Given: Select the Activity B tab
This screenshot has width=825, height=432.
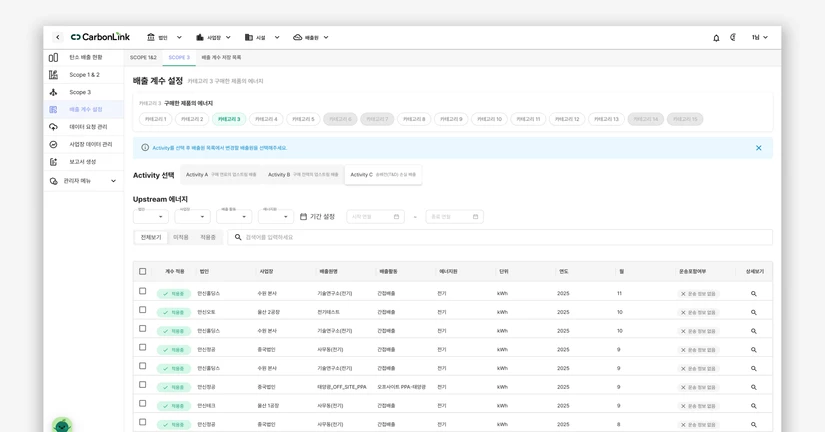Looking at the screenshot, I should click(x=303, y=175).
